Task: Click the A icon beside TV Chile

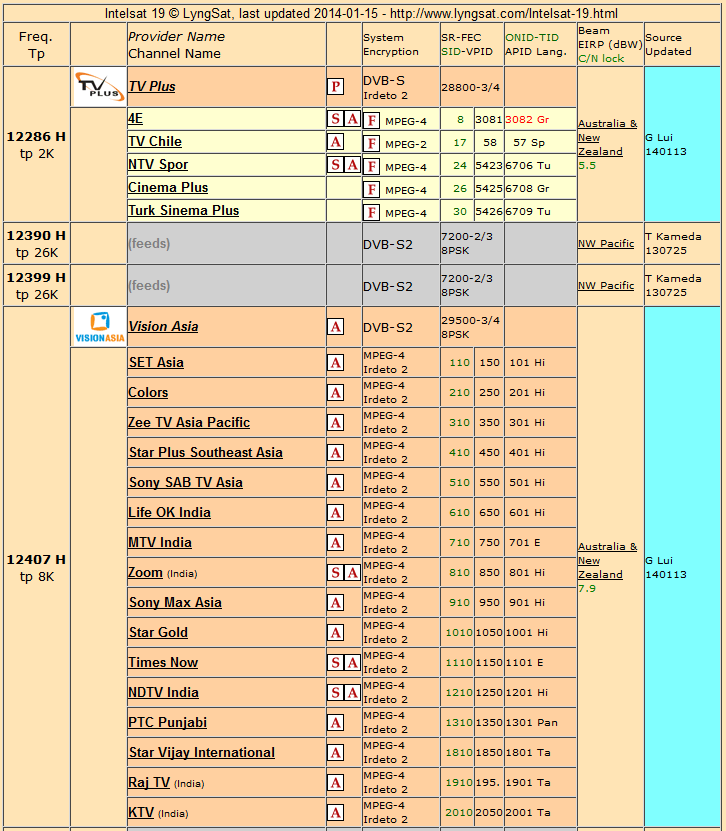Action: click(335, 142)
